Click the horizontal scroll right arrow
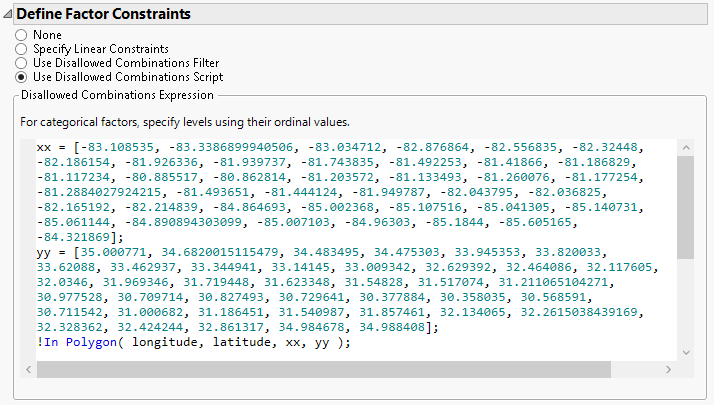Viewport: 714px width, 405px height. click(668, 370)
